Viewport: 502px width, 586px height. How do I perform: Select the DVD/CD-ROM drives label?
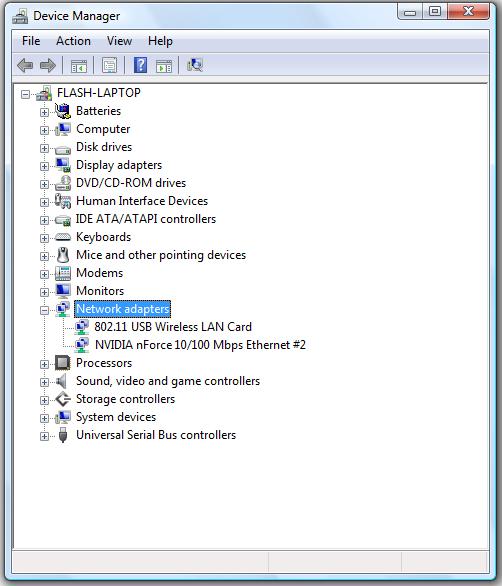131,183
